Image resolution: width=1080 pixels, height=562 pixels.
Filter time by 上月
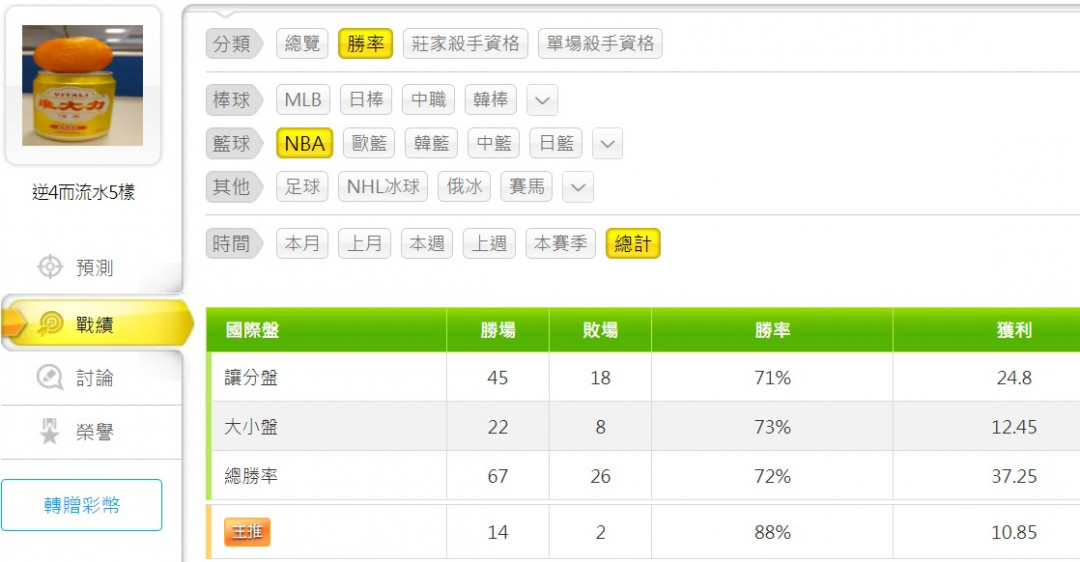364,244
